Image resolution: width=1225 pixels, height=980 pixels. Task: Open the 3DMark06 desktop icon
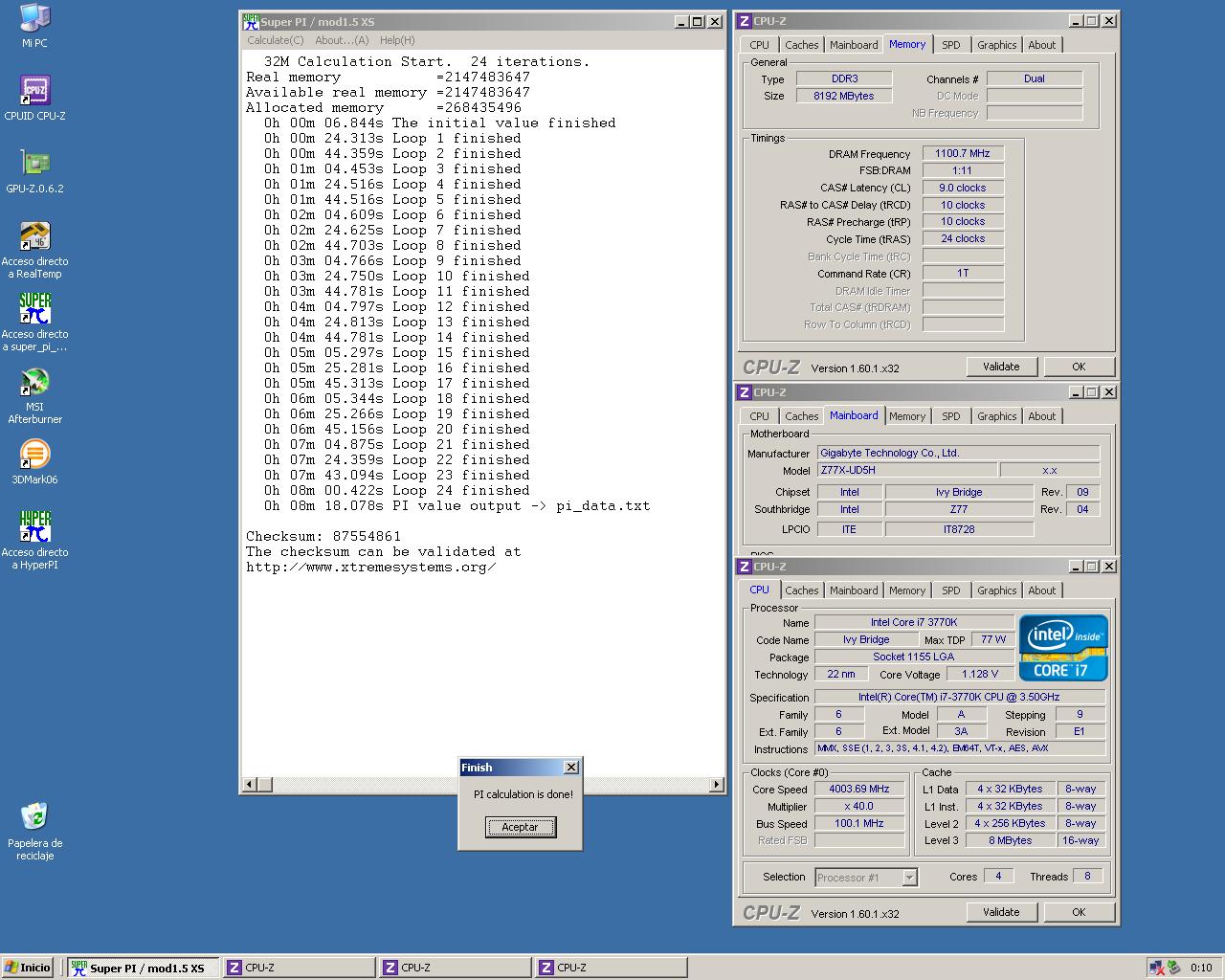(x=34, y=455)
